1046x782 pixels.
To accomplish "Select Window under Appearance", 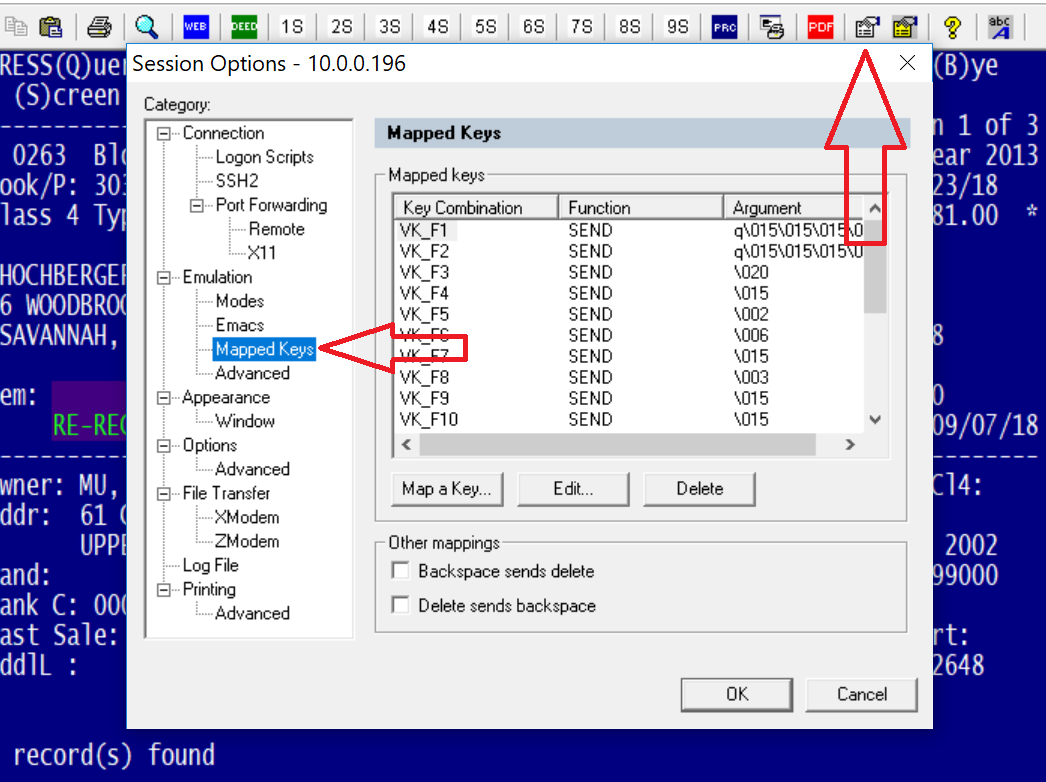I will [x=245, y=421].
